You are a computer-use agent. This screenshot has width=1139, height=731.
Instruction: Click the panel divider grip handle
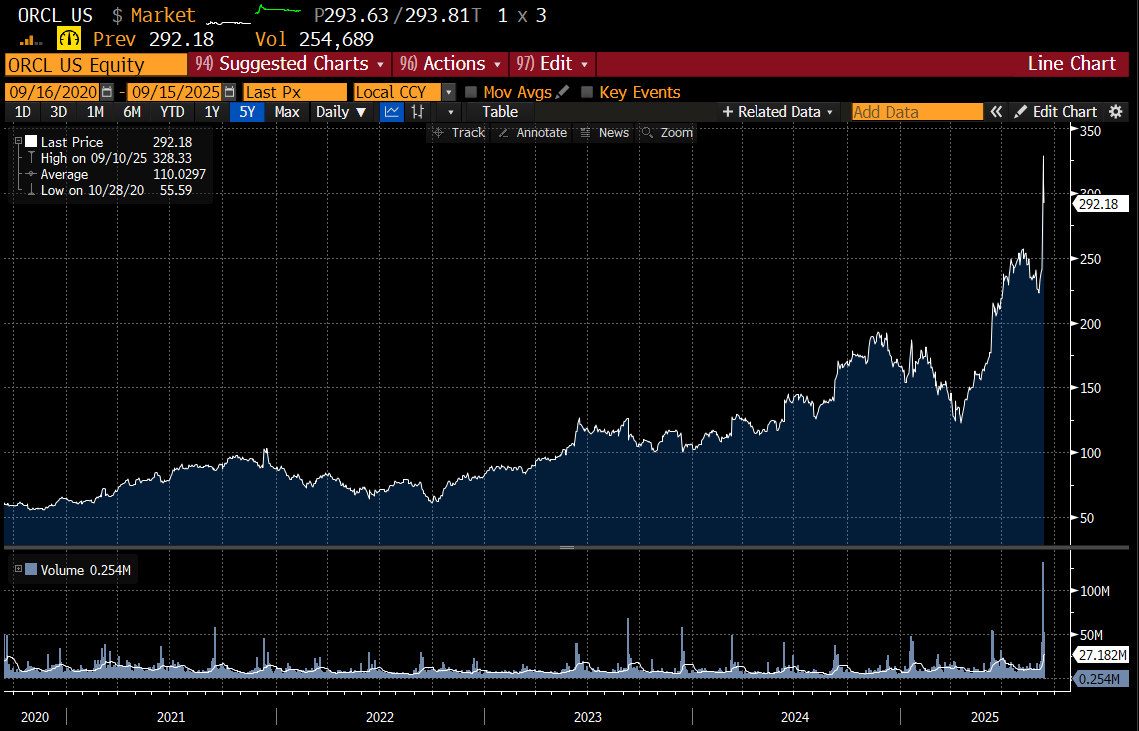pyautogui.click(x=567, y=547)
